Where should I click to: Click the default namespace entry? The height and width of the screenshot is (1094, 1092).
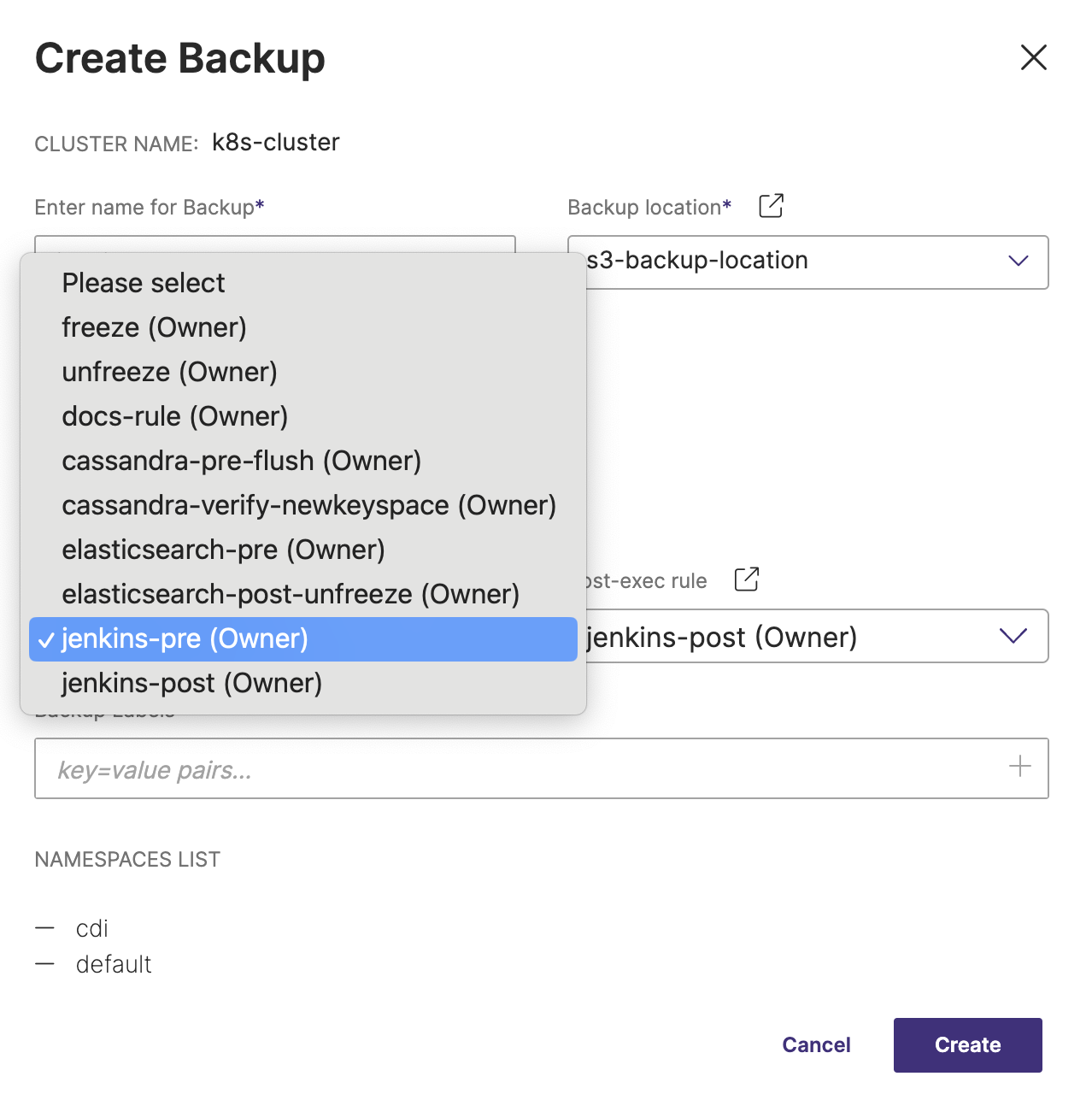click(114, 964)
